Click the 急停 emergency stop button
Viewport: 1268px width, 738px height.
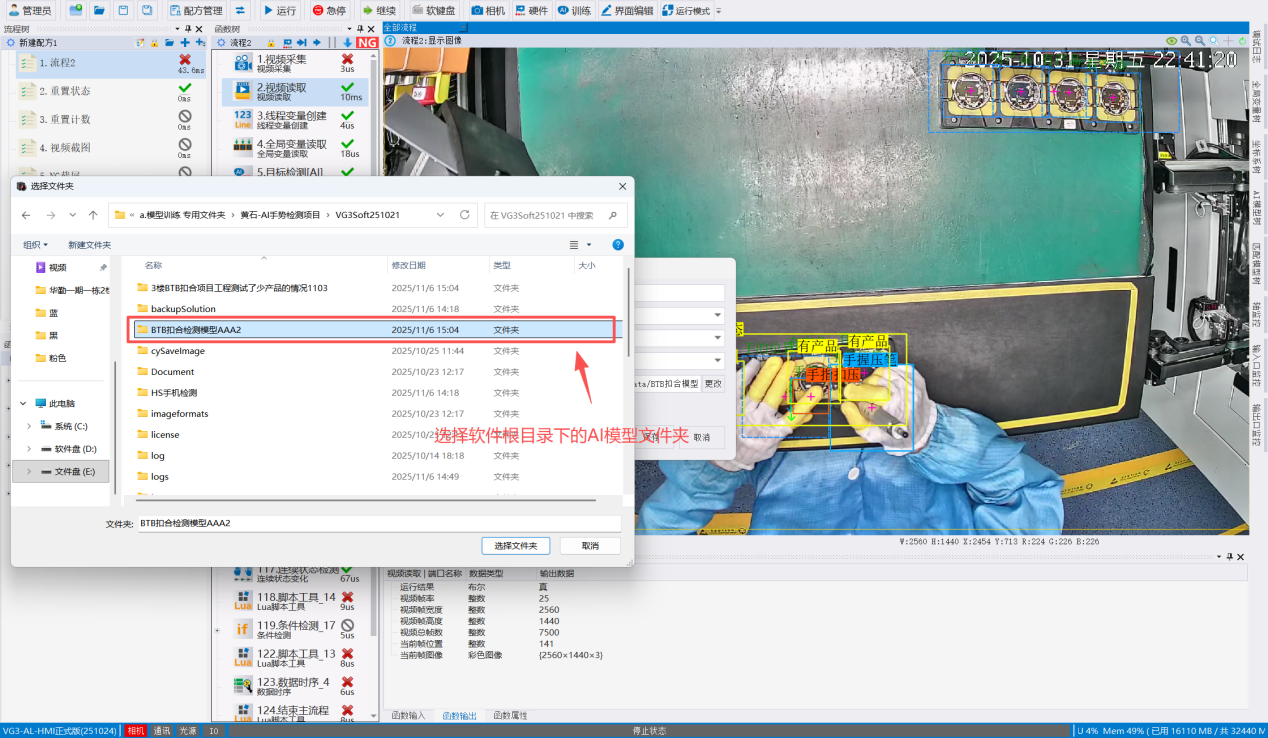(x=329, y=10)
